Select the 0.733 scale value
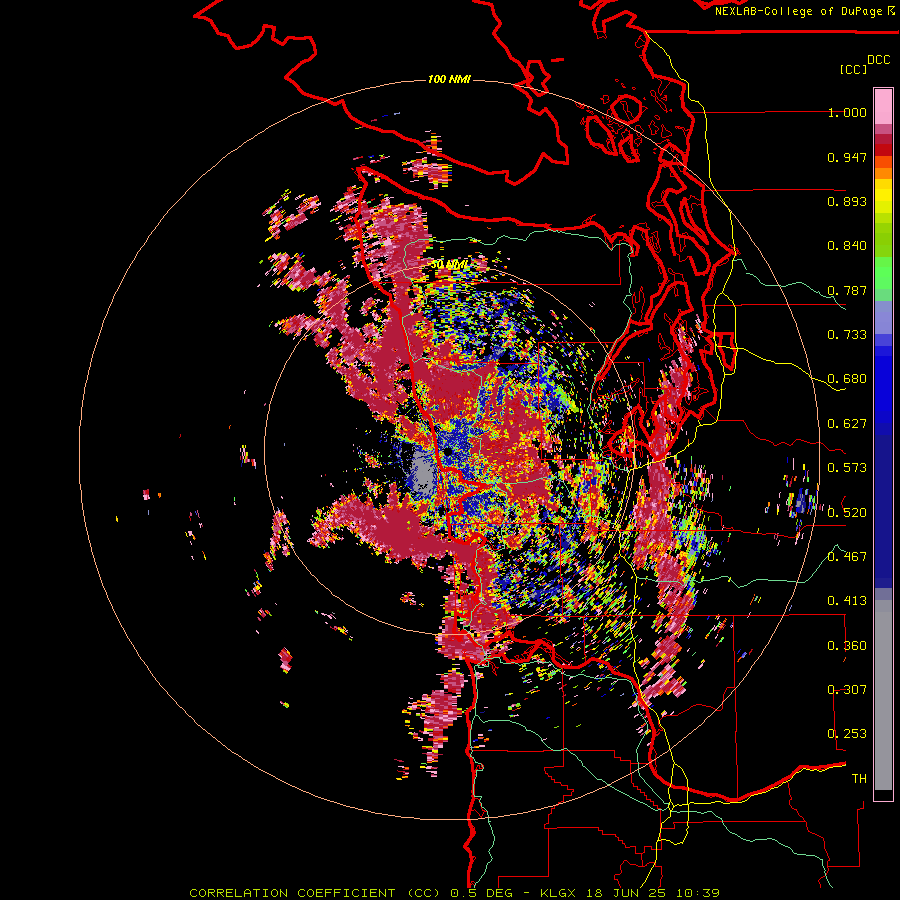The width and height of the screenshot is (900, 900). pos(847,335)
